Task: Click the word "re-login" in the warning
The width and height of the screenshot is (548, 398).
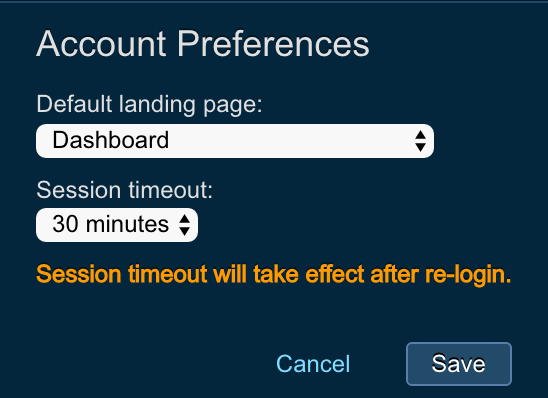Action: [x=468, y=274]
